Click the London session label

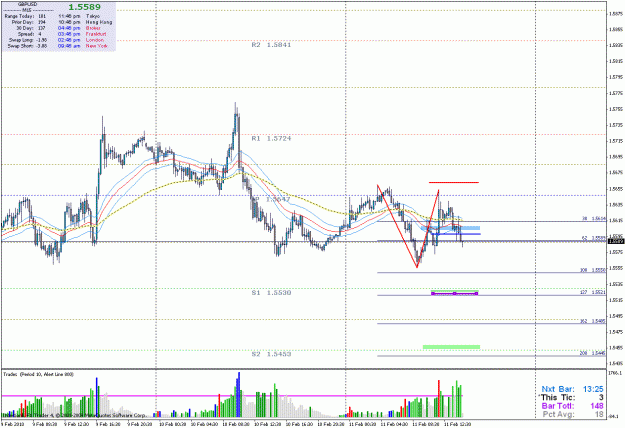(x=94, y=40)
